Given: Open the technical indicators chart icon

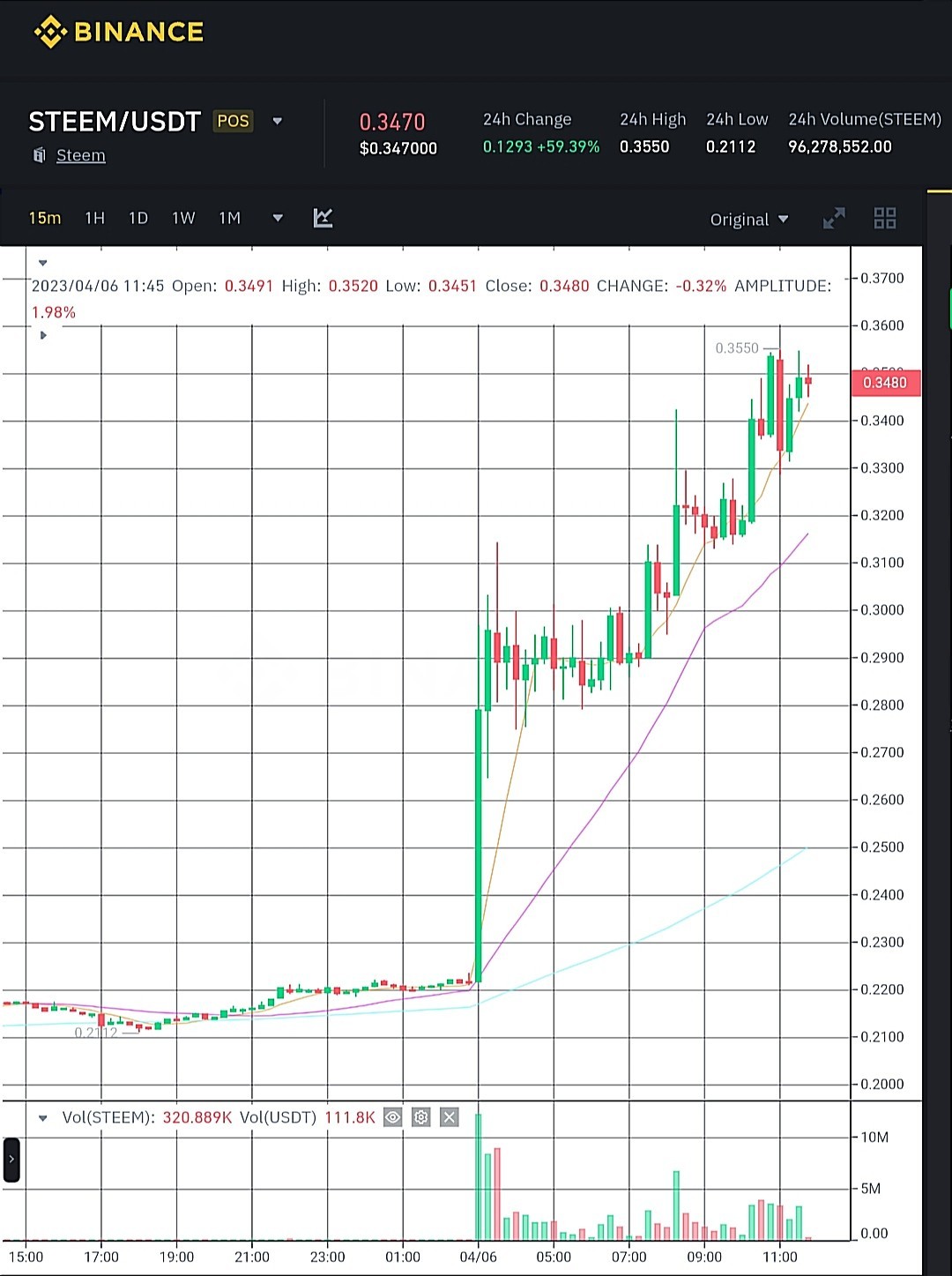Looking at the screenshot, I should 323,218.
